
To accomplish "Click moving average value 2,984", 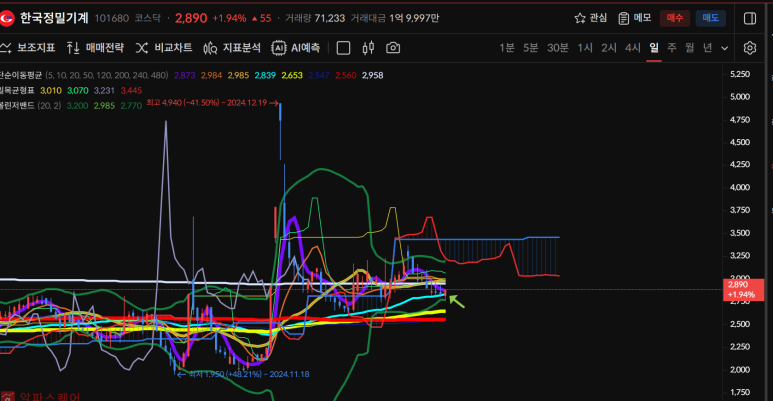I will coord(211,75).
